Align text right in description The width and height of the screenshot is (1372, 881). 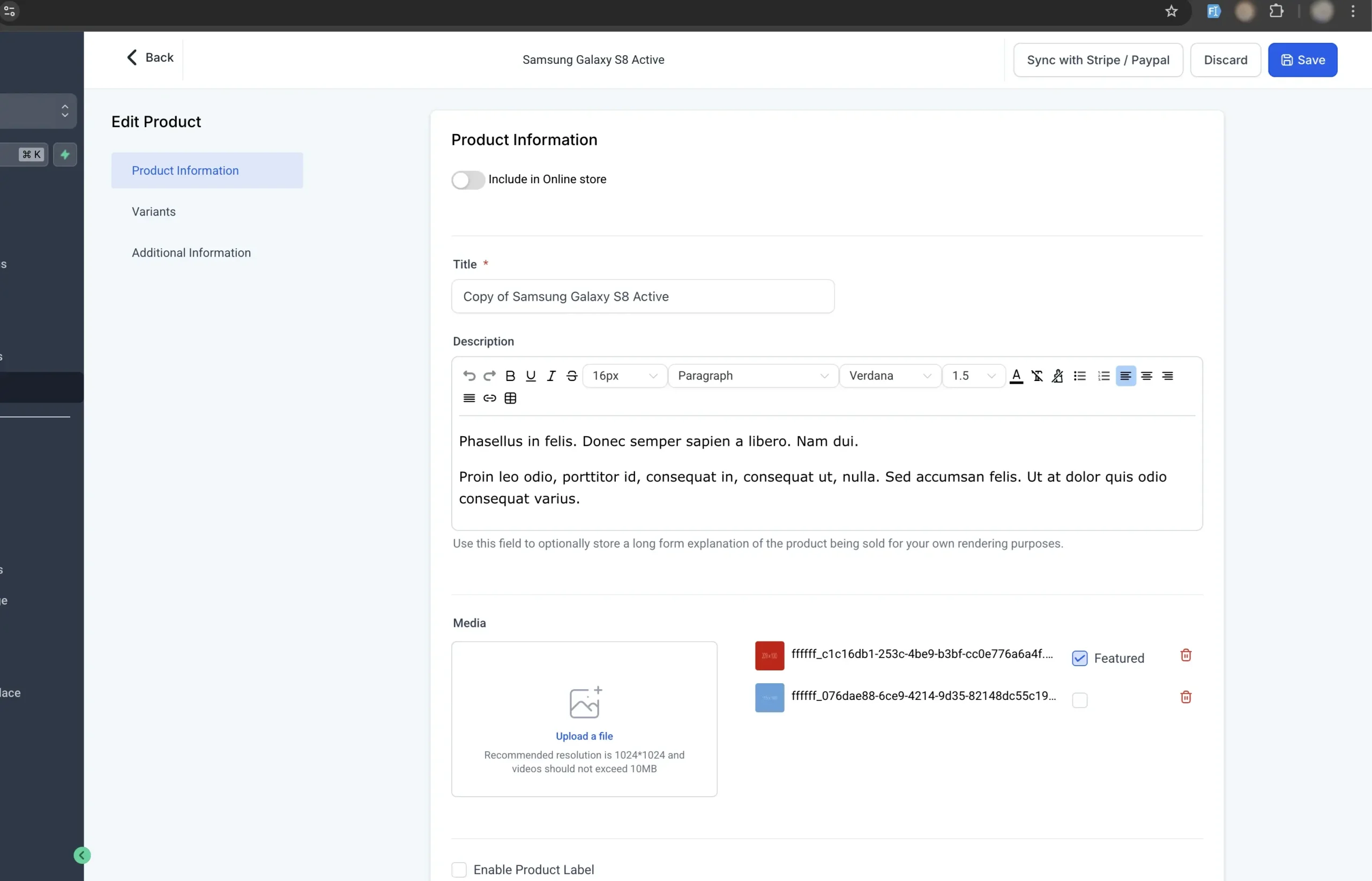tap(1167, 376)
